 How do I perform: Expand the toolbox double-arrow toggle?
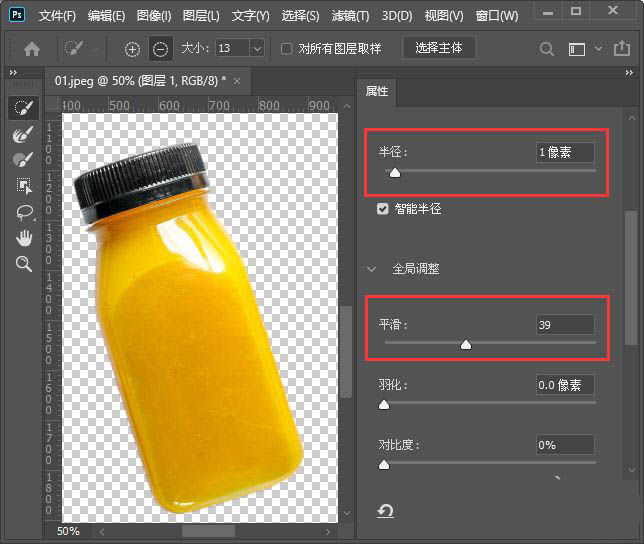tap(13, 73)
